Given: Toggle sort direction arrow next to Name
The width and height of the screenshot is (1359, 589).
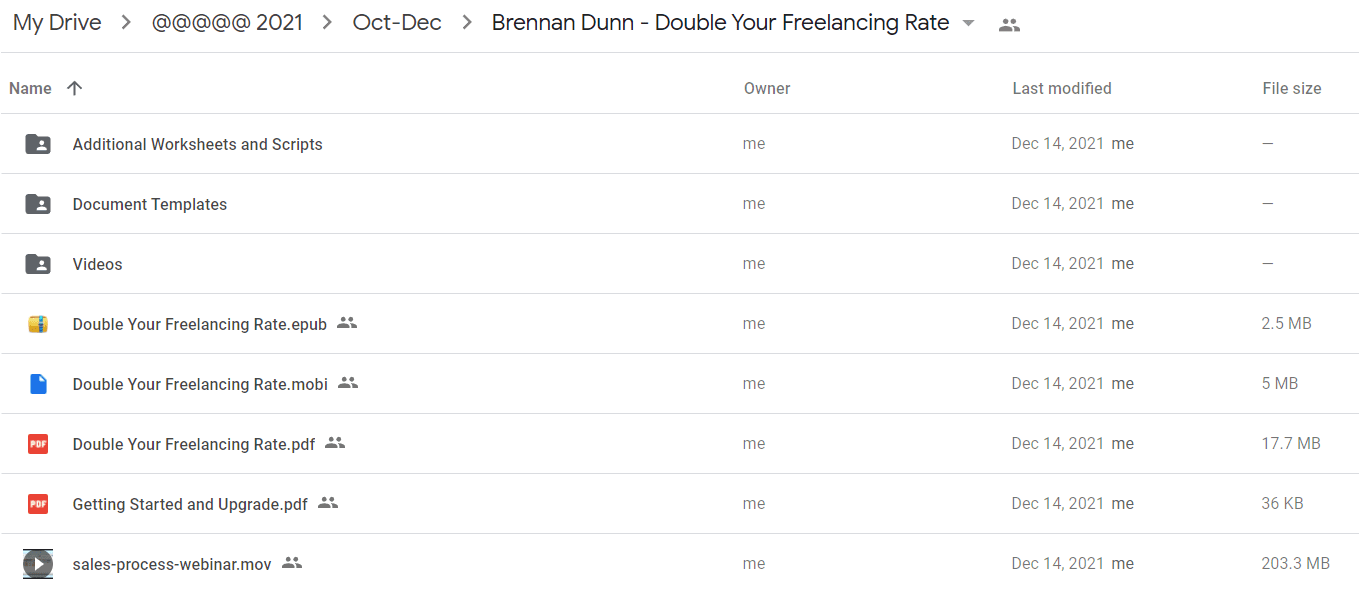Looking at the screenshot, I should click(74, 88).
